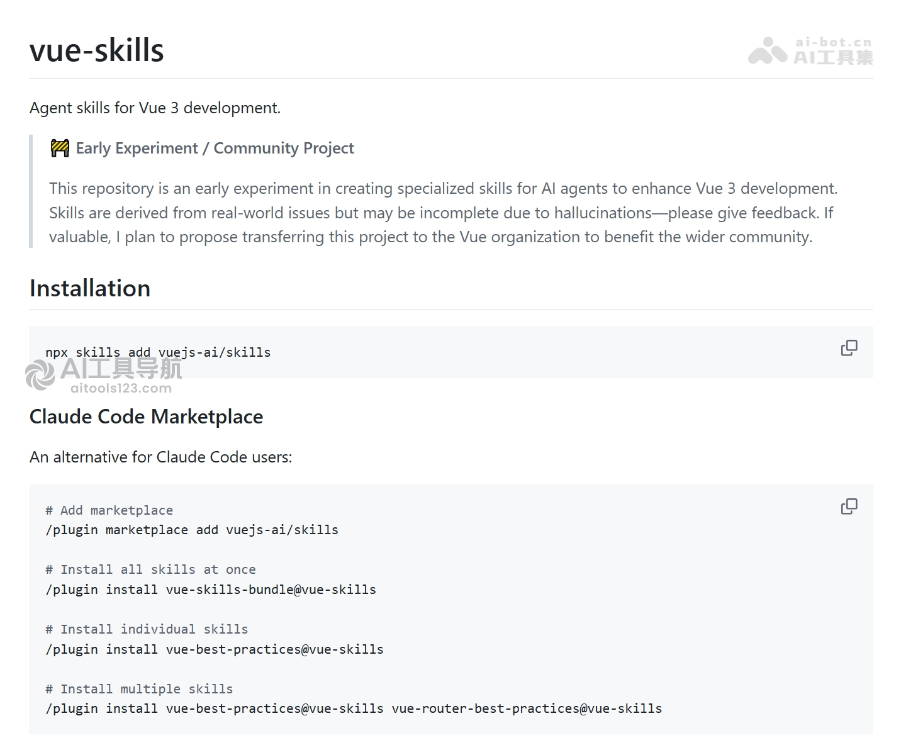Click '# Install all skills at once' comment
The width and height of the screenshot is (900, 750).
[150, 570]
